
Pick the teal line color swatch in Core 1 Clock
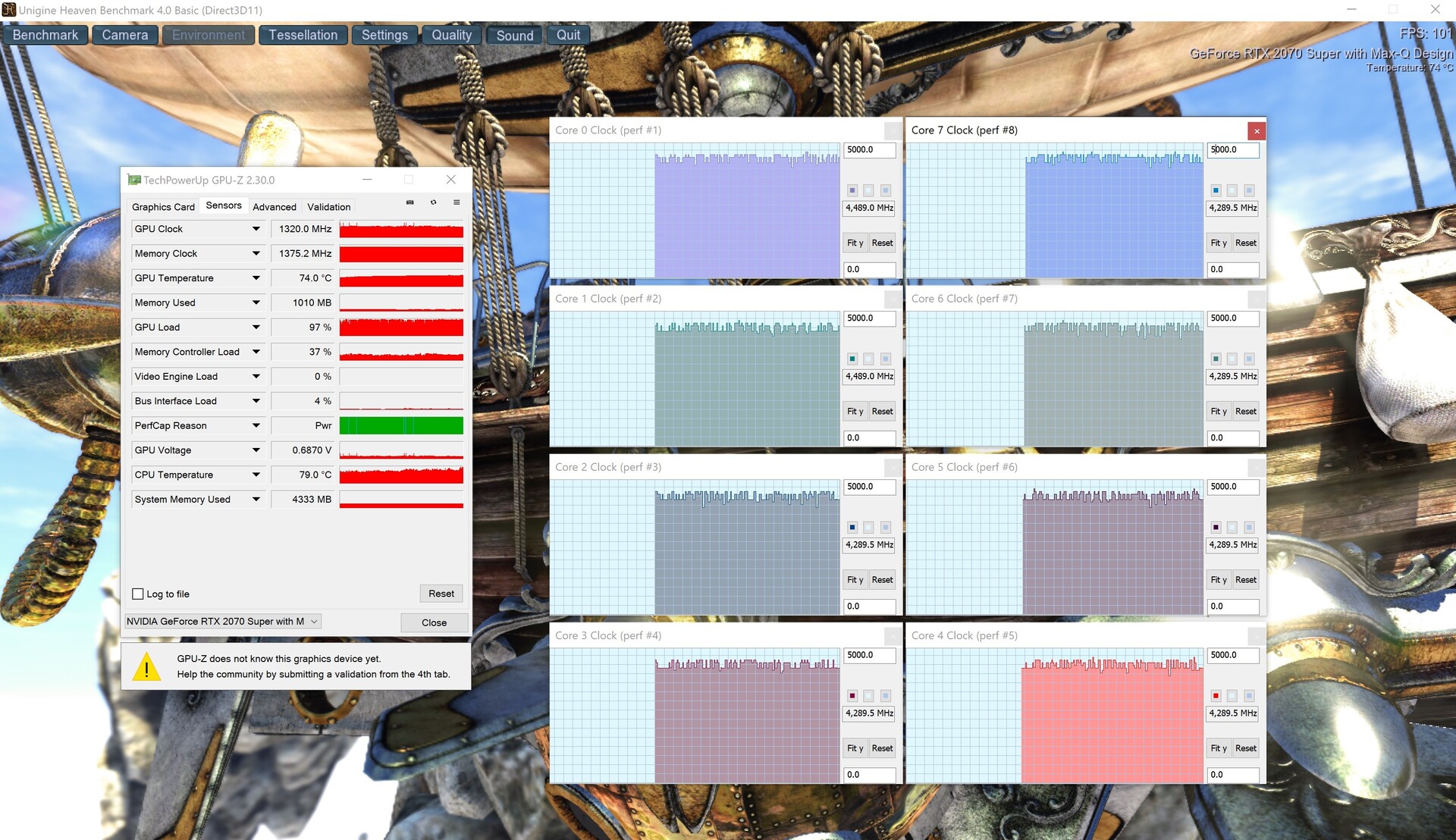coord(852,359)
